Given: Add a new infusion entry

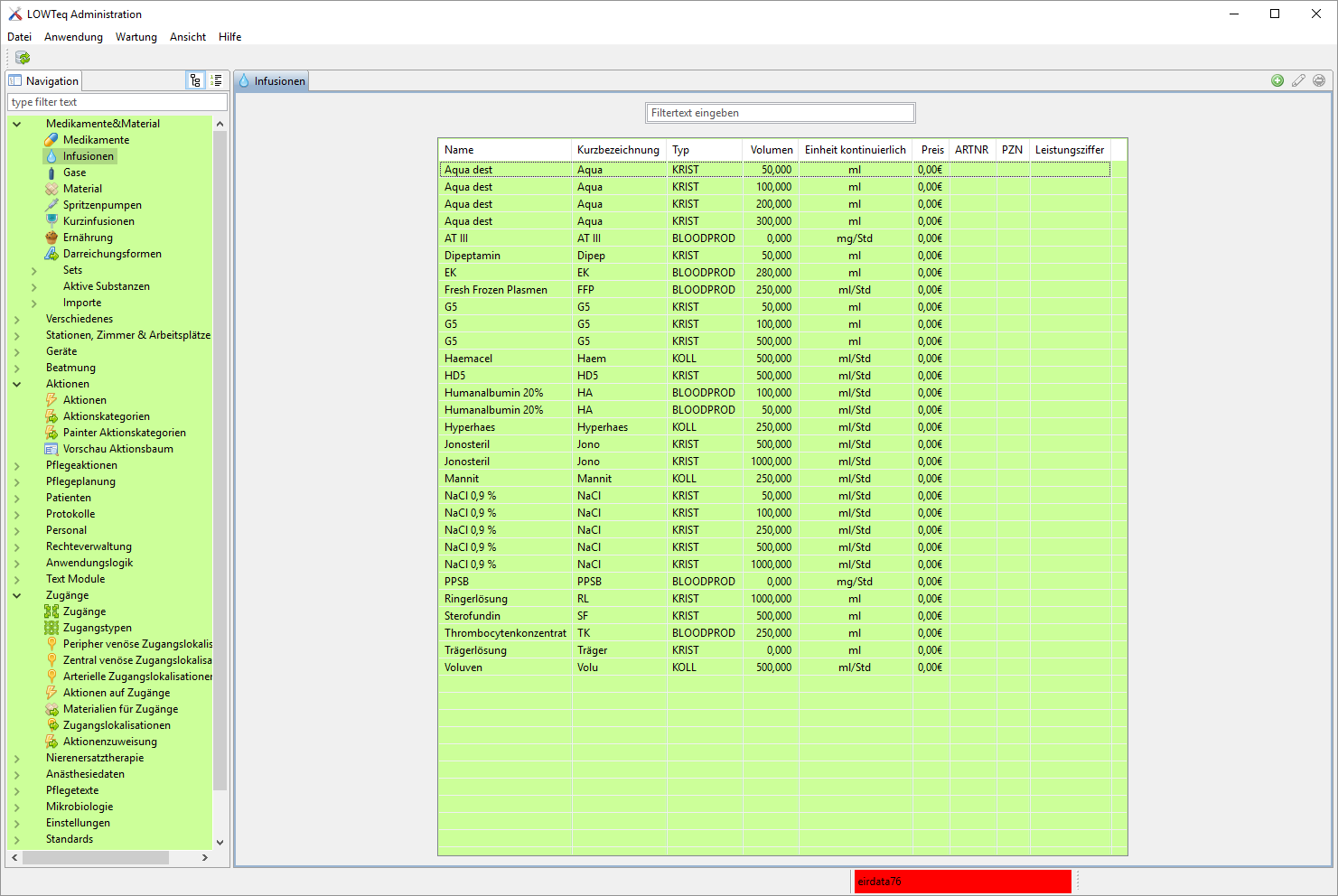Looking at the screenshot, I should (1277, 80).
